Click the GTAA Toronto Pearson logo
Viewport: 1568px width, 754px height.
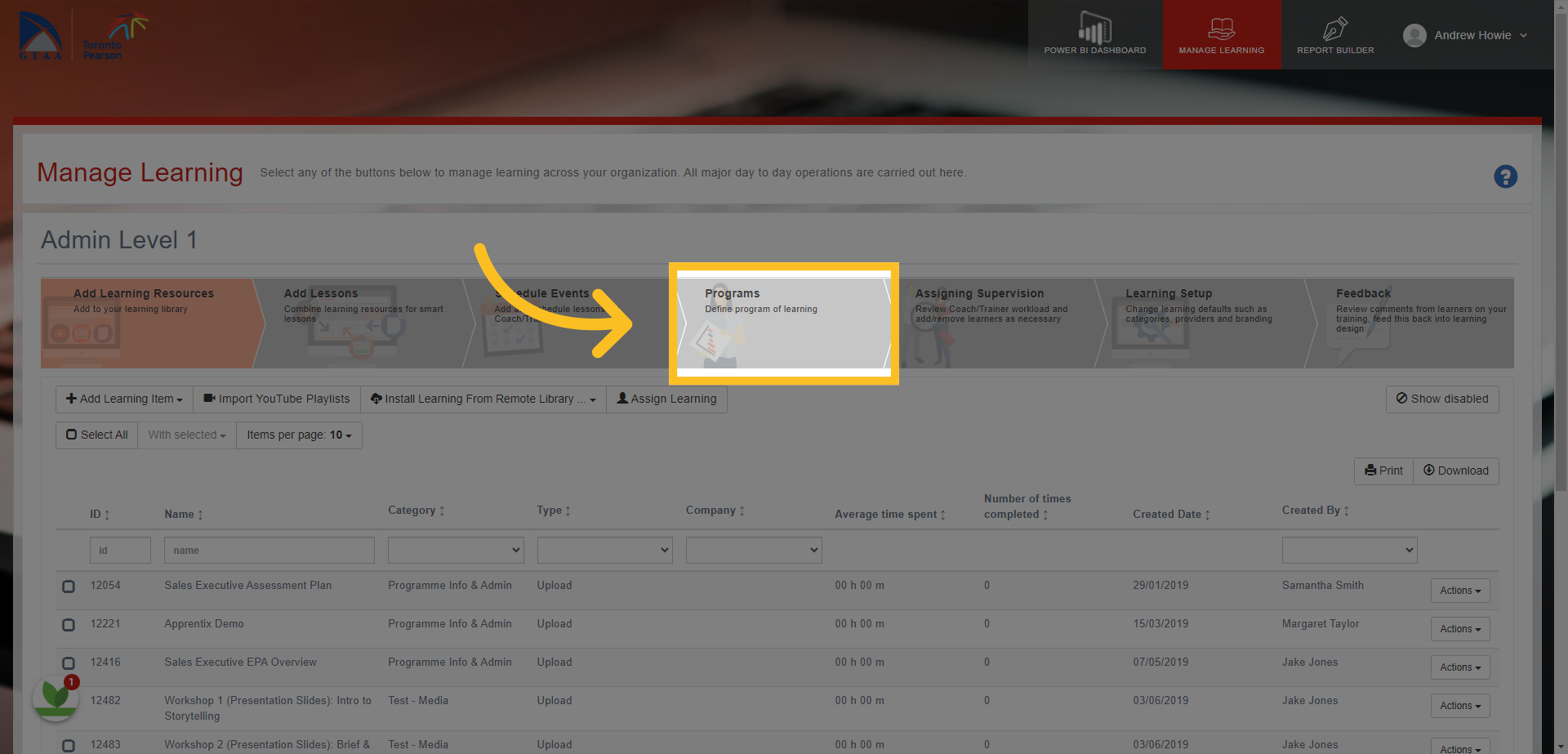click(82, 36)
